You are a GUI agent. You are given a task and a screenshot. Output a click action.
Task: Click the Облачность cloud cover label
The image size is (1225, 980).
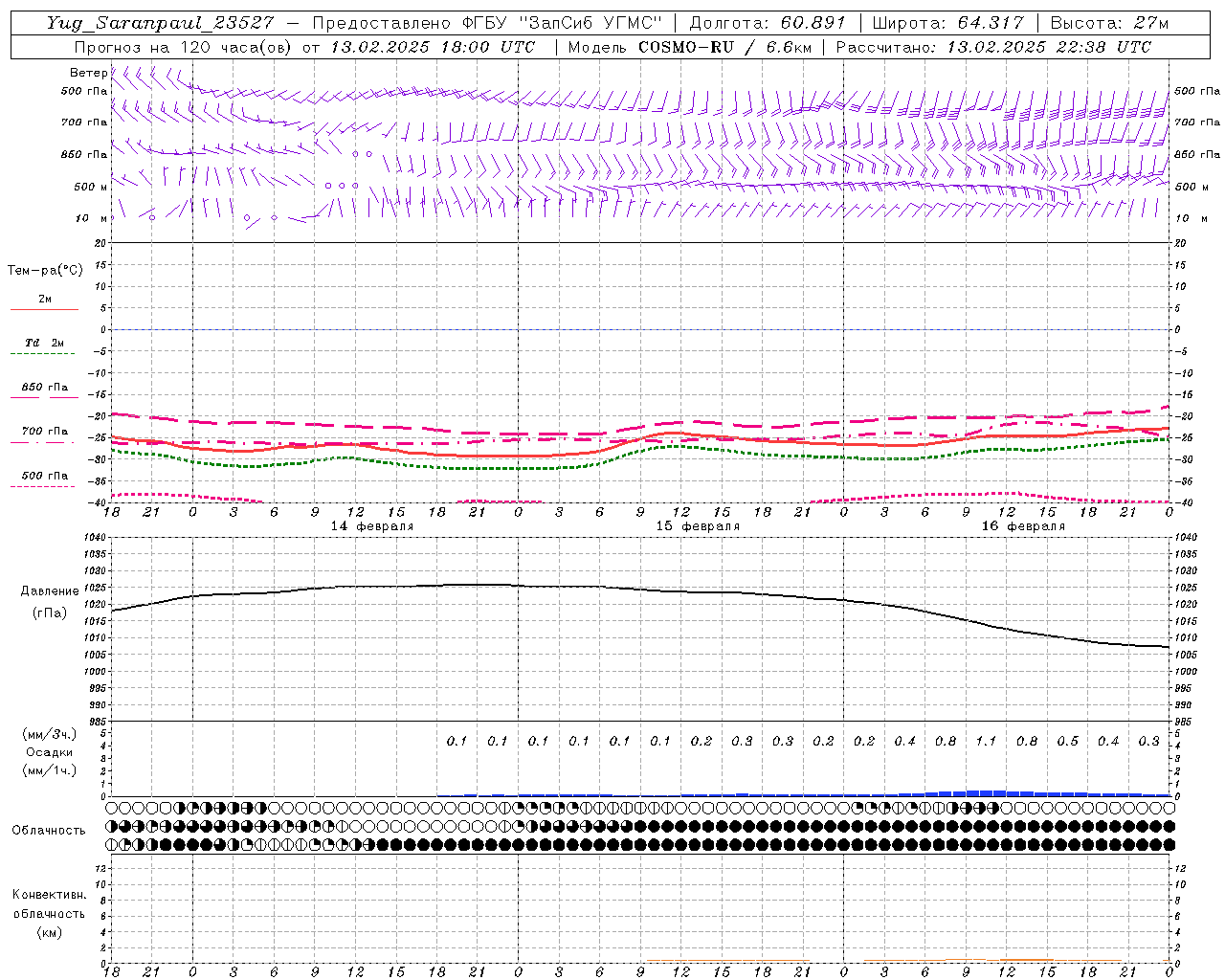click(49, 831)
